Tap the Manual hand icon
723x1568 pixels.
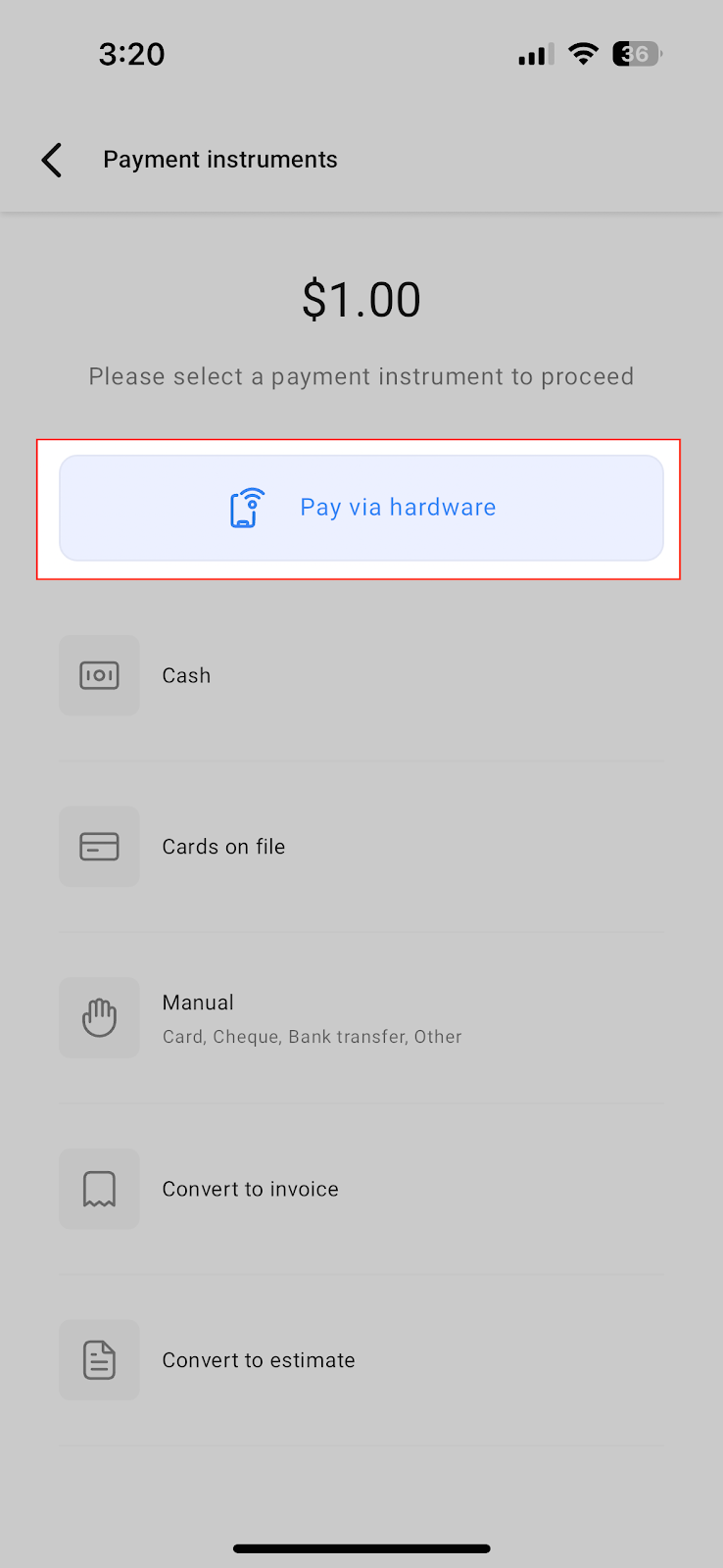coord(99,1017)
